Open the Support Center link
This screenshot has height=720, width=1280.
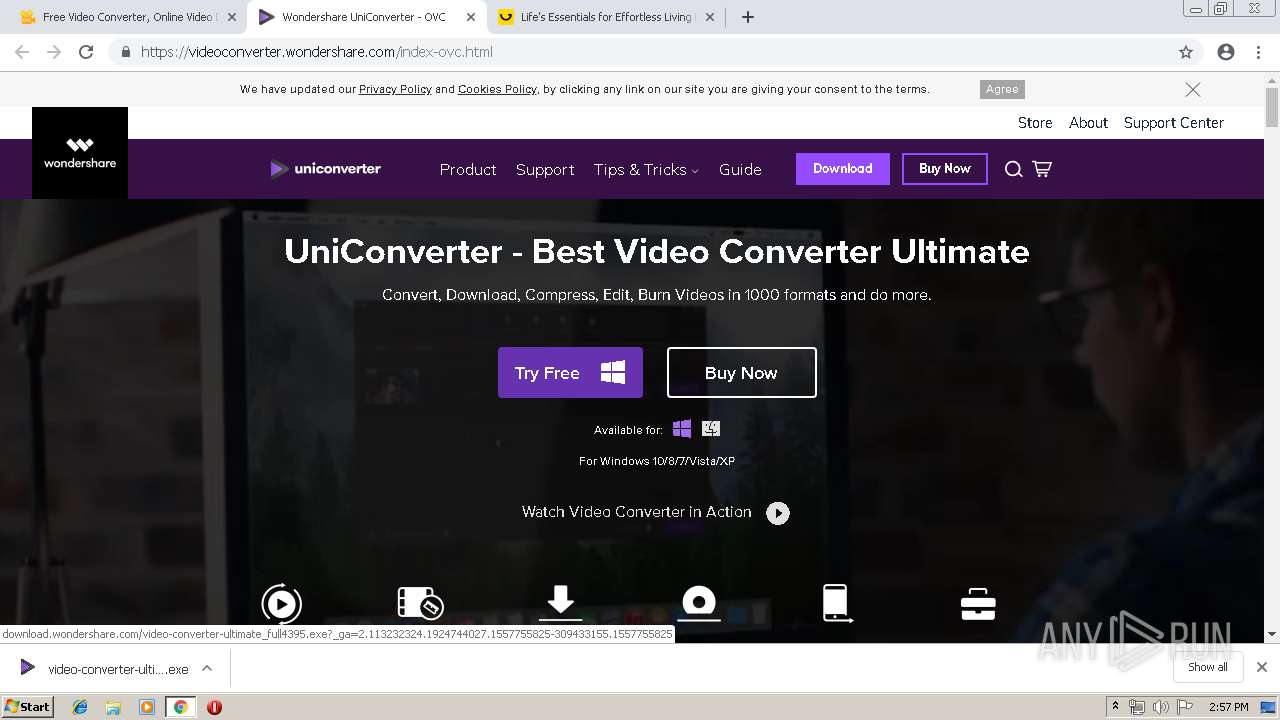pyautogui.click(x=1174, y=123)
